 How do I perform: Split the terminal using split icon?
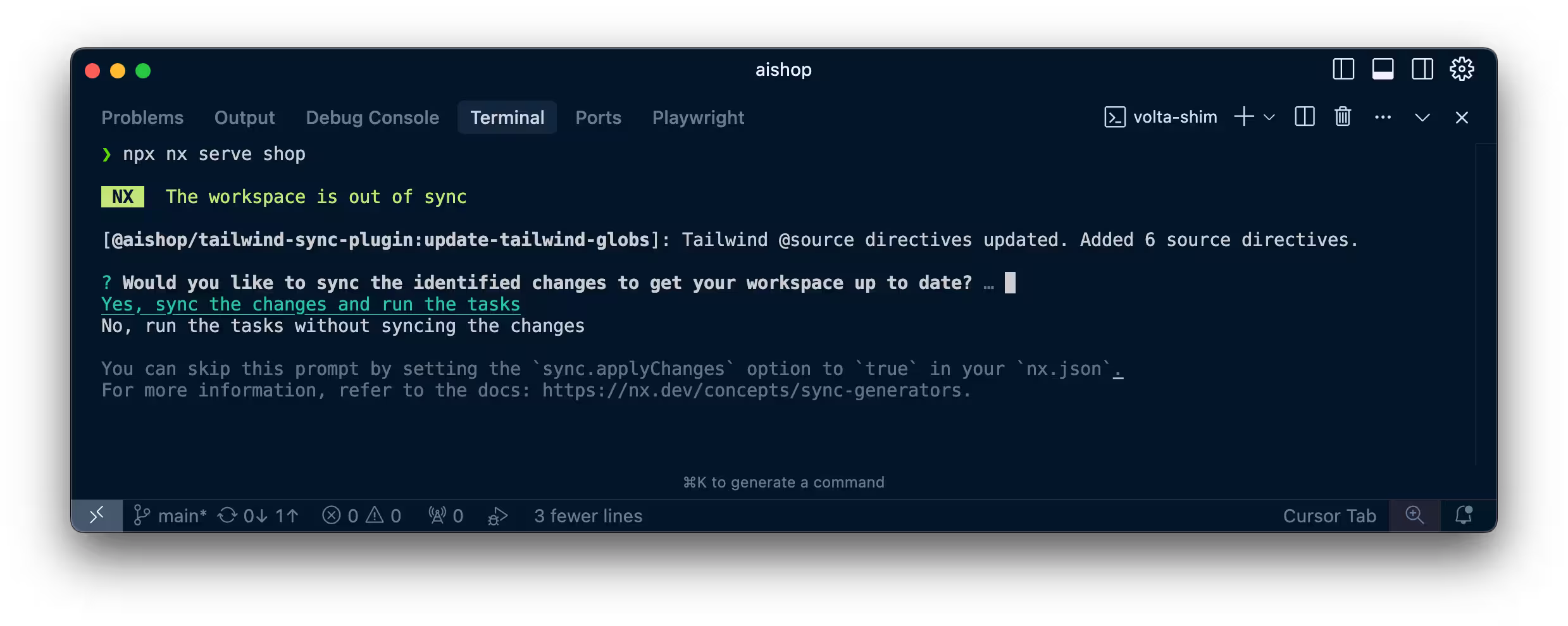tap(1304, 117)
